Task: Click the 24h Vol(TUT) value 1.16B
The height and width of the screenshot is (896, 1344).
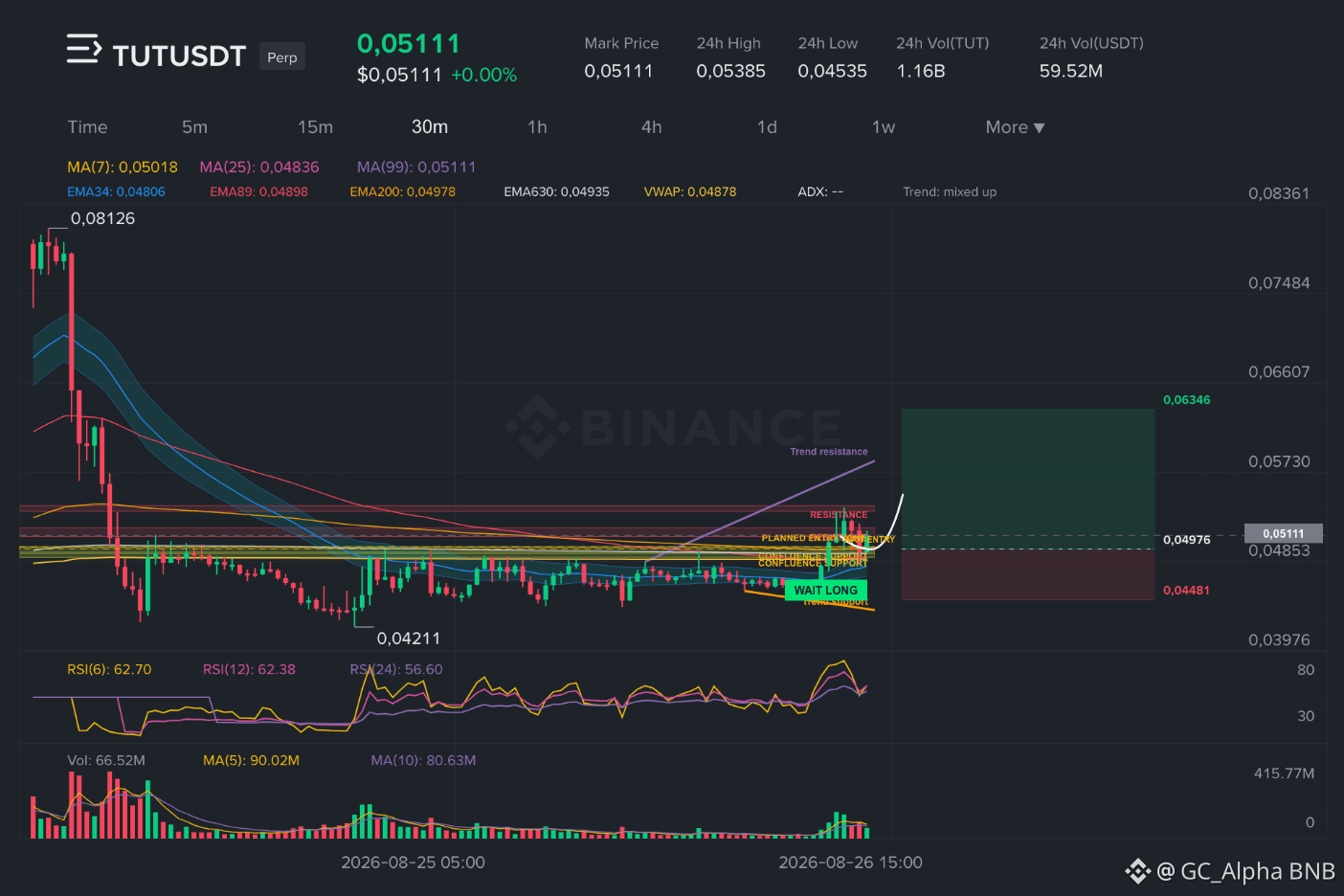Action: coord(921,71)
